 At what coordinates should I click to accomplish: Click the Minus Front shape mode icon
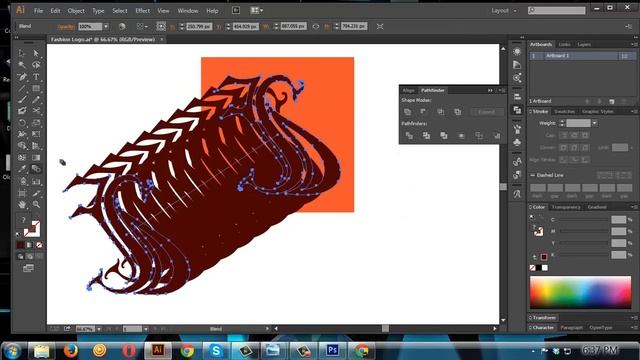pos(423,112)
